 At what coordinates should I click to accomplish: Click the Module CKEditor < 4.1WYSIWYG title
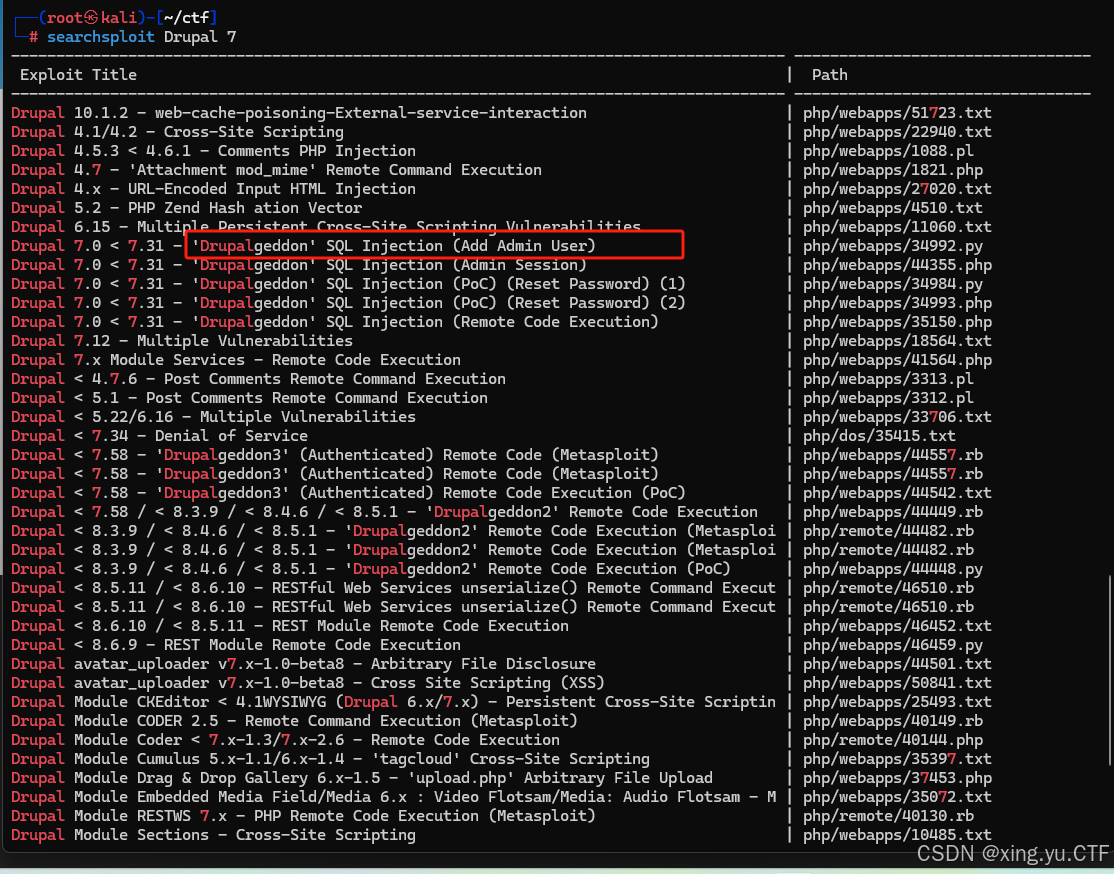point(393,702)
